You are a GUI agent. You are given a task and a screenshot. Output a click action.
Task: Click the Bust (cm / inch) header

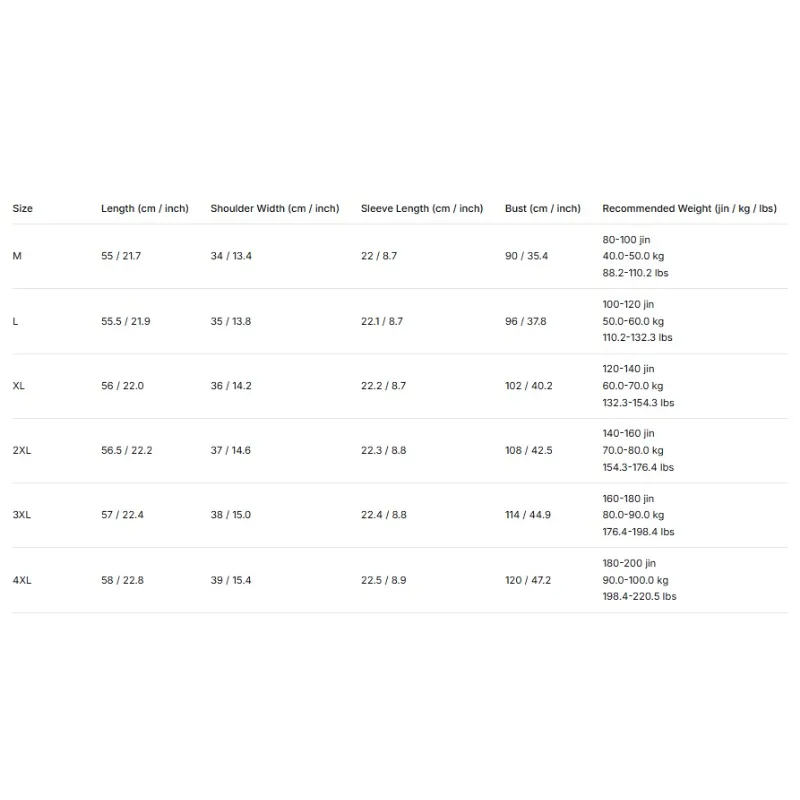click(543, 209)
